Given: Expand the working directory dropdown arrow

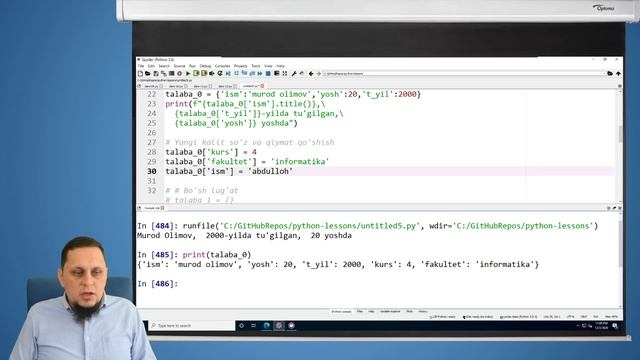Looking at the screenshot, I should point(604,73).
